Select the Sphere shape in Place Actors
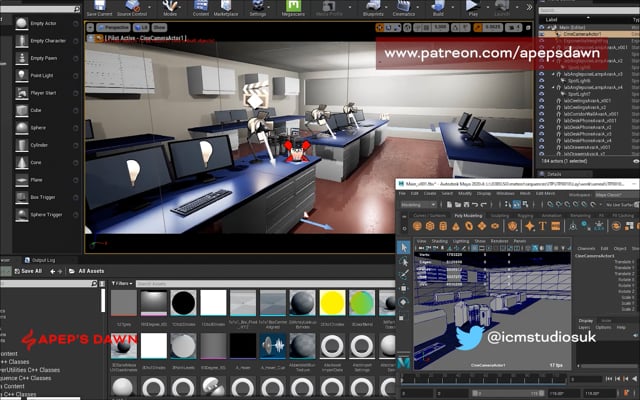This screenshot has width=640, height=400. point(22,127)
